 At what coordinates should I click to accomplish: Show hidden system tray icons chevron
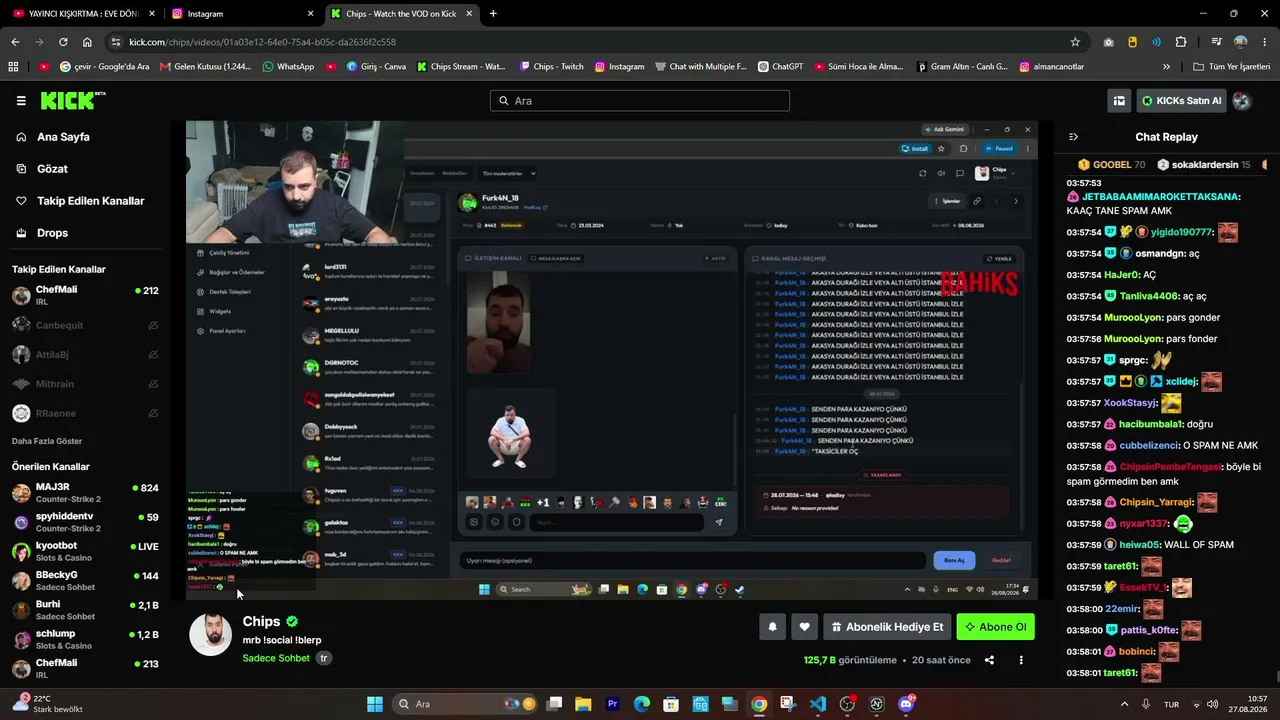point(1124,704)
